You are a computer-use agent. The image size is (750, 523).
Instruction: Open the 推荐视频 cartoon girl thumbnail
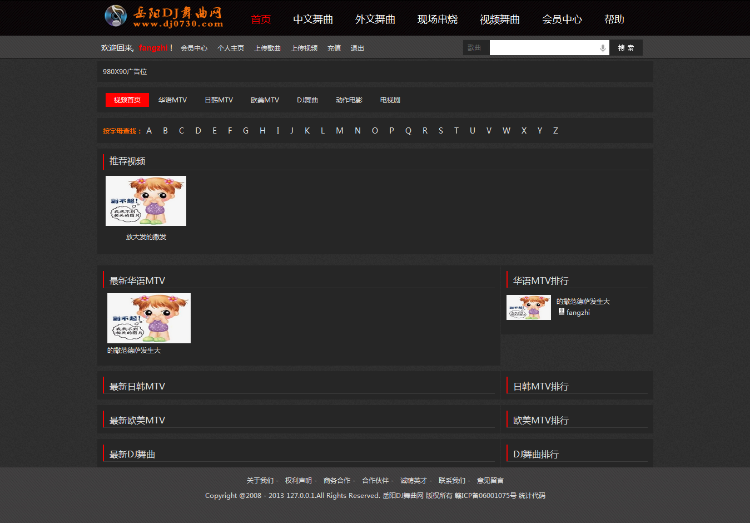(146, 201)
